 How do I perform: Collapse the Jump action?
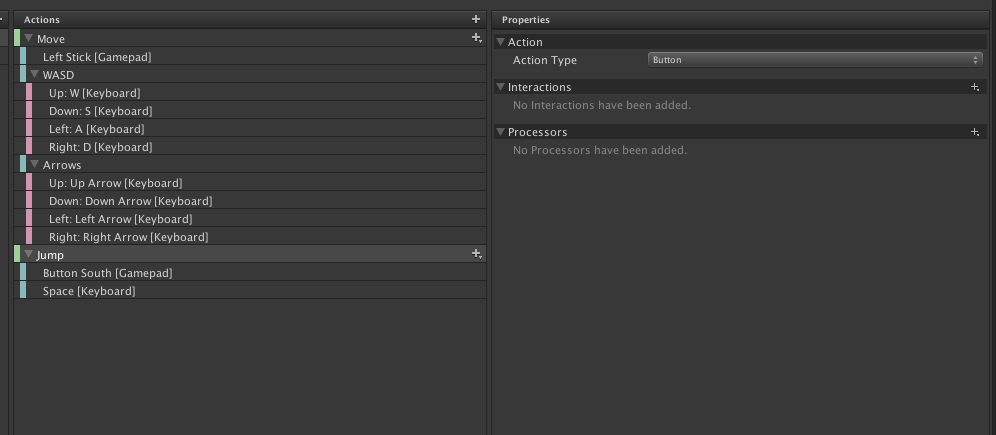[29, 255]
